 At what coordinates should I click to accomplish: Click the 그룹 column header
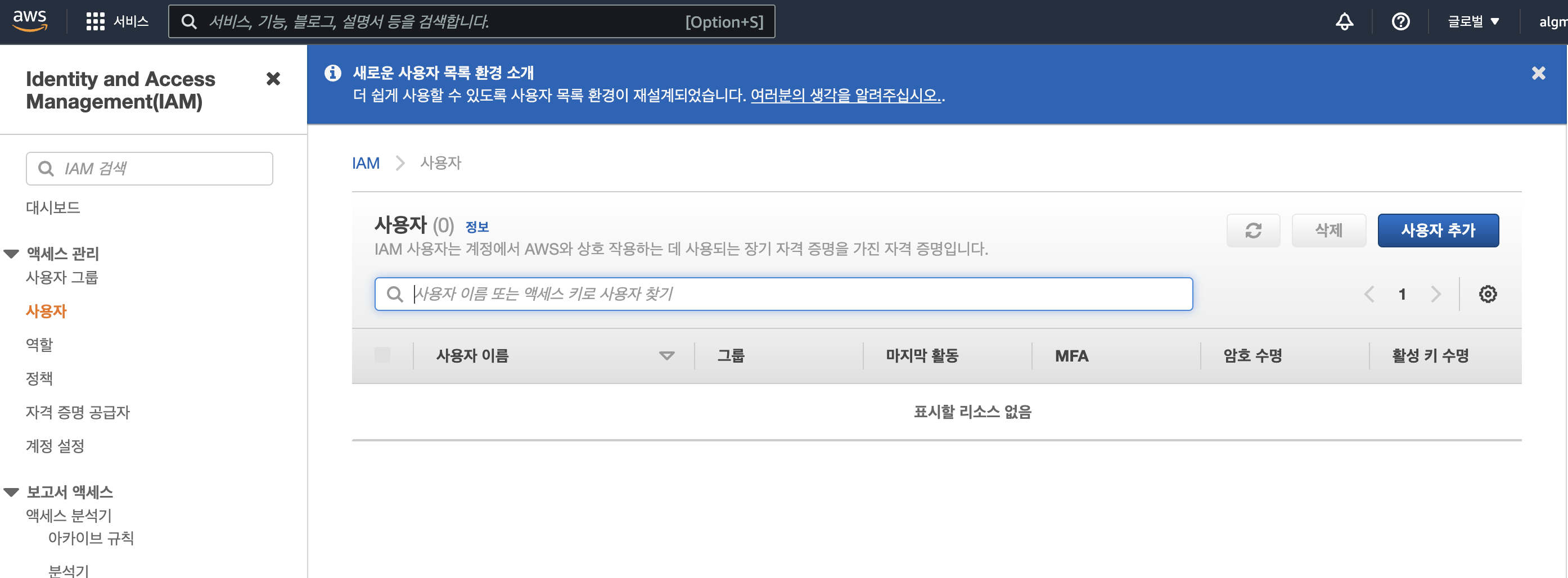[731, 356]
